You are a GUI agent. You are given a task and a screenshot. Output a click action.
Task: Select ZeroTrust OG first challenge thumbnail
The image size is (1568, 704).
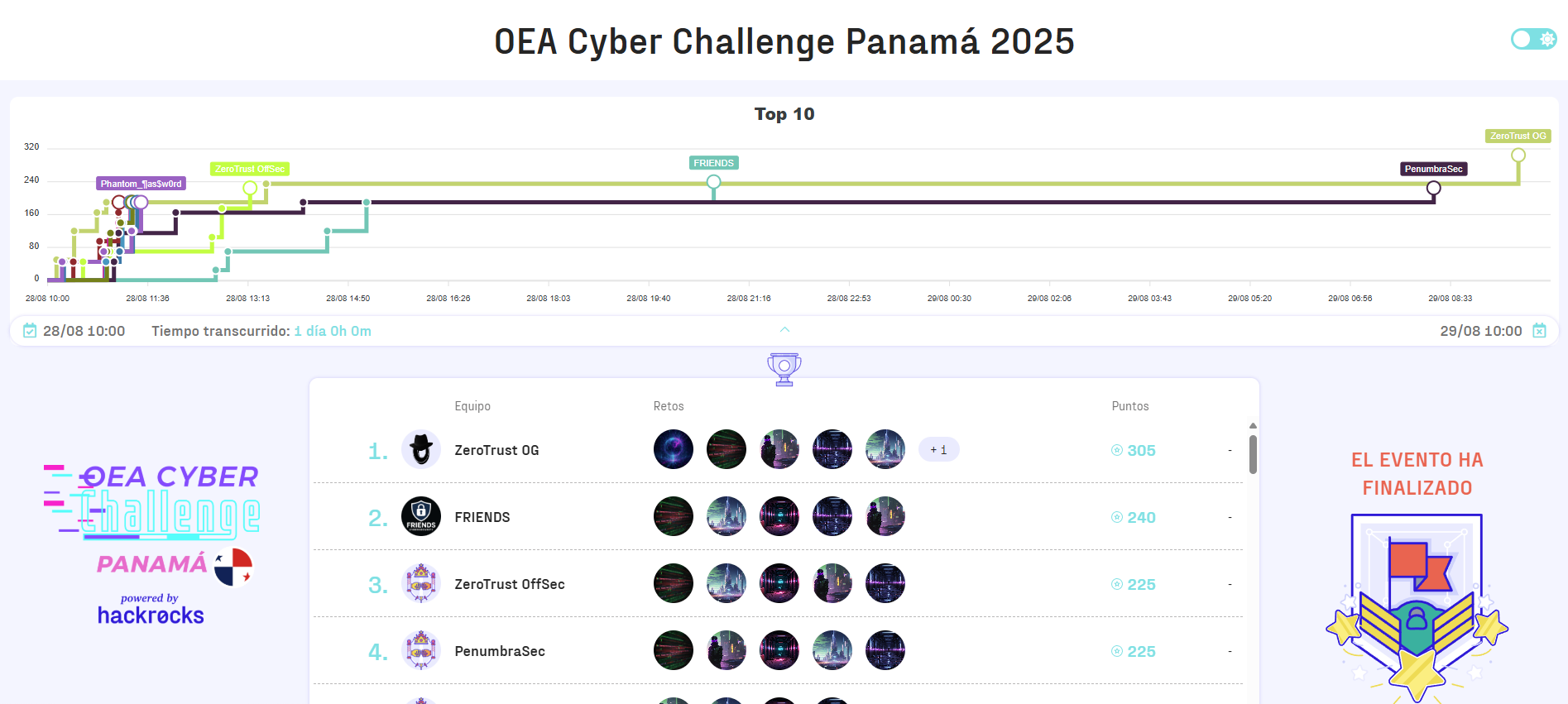674,450
